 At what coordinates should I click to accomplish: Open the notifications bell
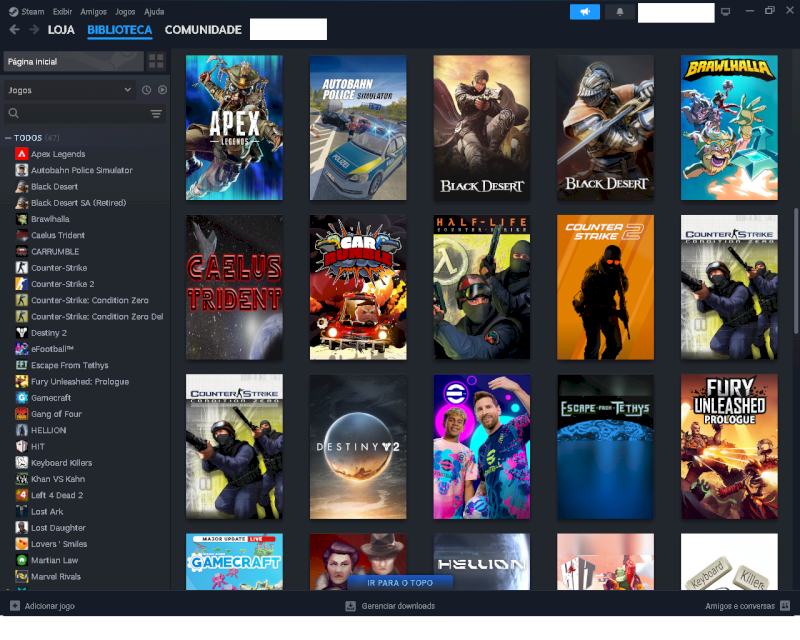(619, 12)
